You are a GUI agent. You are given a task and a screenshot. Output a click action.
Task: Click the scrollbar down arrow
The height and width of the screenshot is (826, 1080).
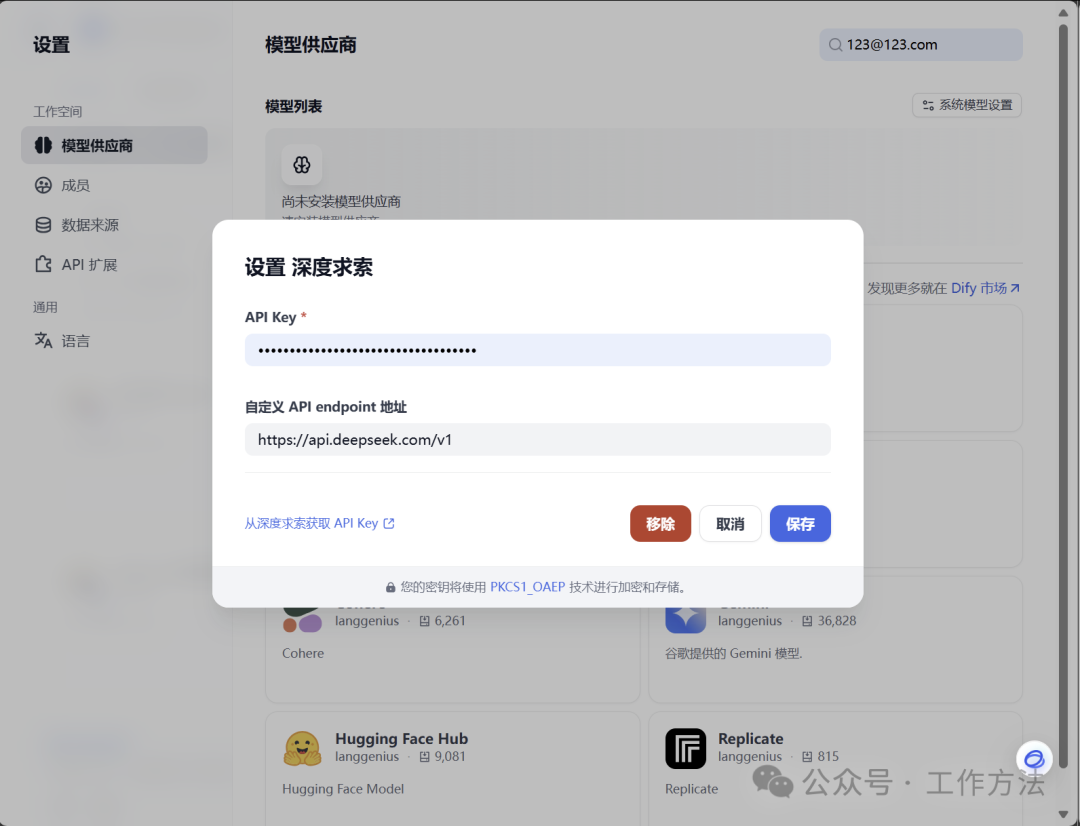click(1063, 816)
